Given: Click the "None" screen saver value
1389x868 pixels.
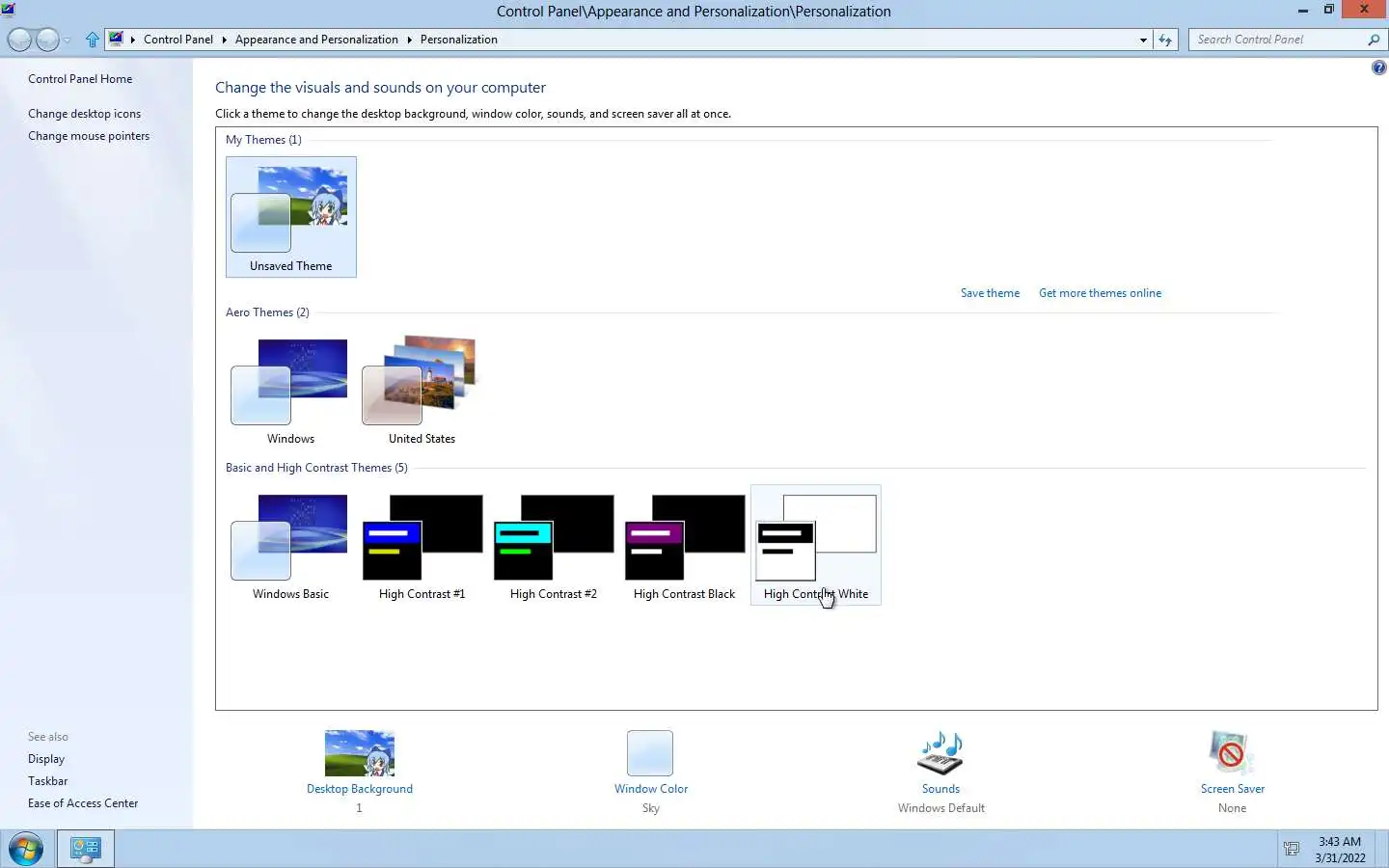Looking at the screenshot, I should click(1232, 808).
